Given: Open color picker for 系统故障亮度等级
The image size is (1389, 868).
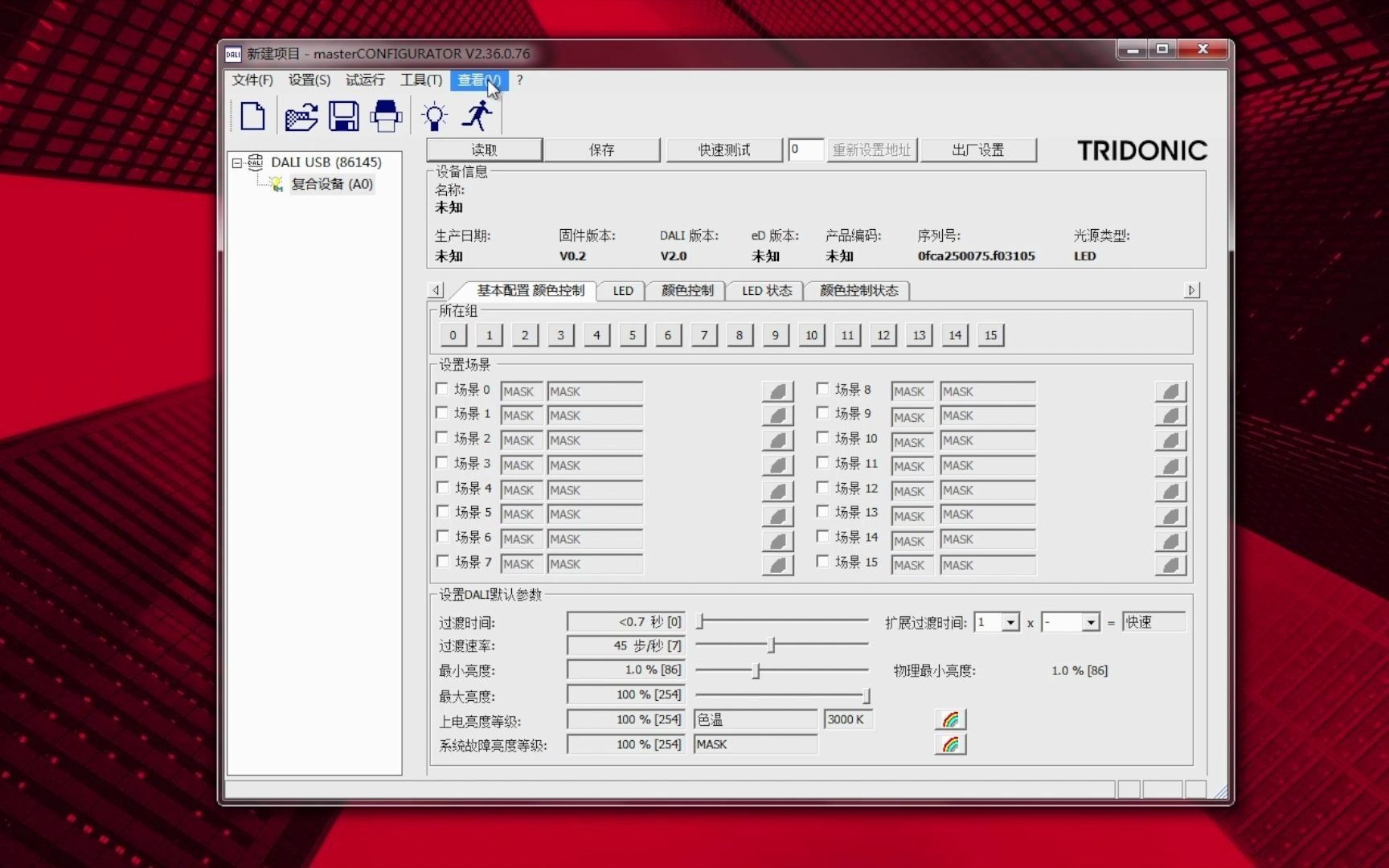Looking at the screenshot, I should click(950, 744).
